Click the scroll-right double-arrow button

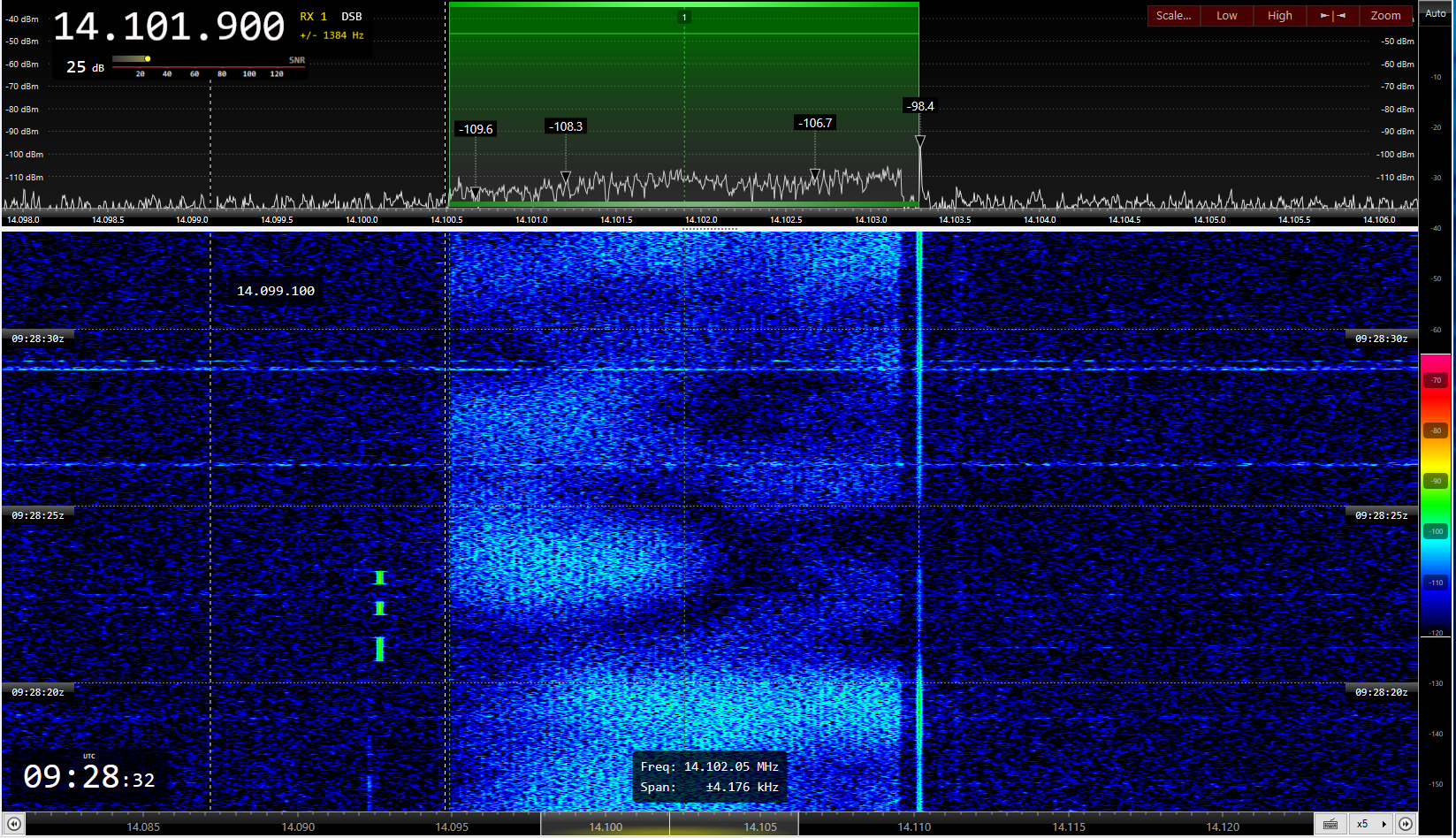pyautogui.click(x=1406, y=825)
